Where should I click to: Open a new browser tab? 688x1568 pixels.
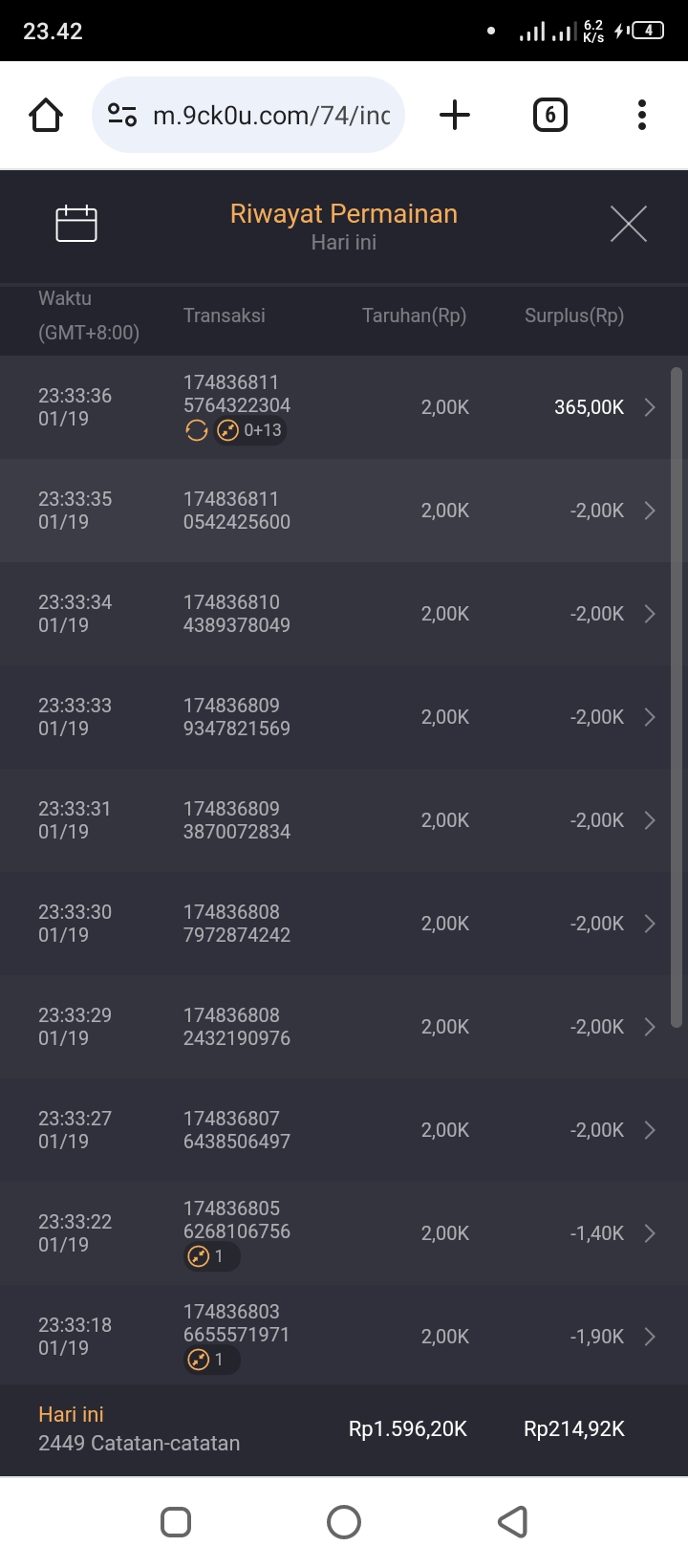coord(455,116)
